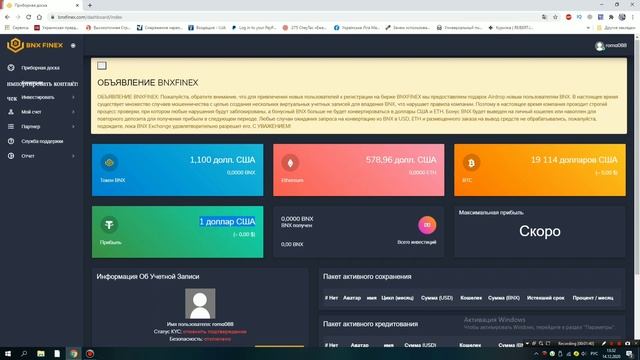This screenshot has width=640, height=360.
Task: Click the Ethereum diamond icon
Action: pyautogui.click(x=290, y=163)
